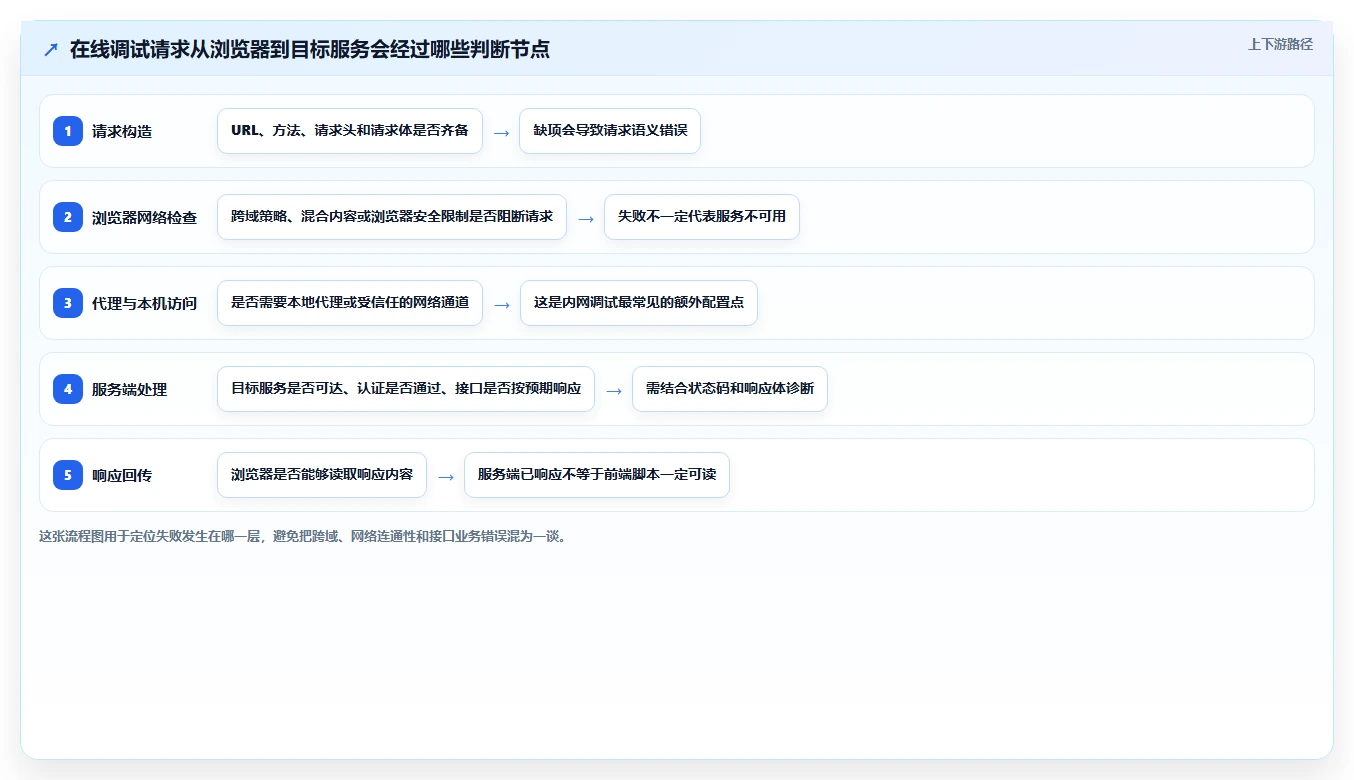Click the box 需结合状态码和响应体诊断
The image size is (1354, 780).
tap(730, 389)
